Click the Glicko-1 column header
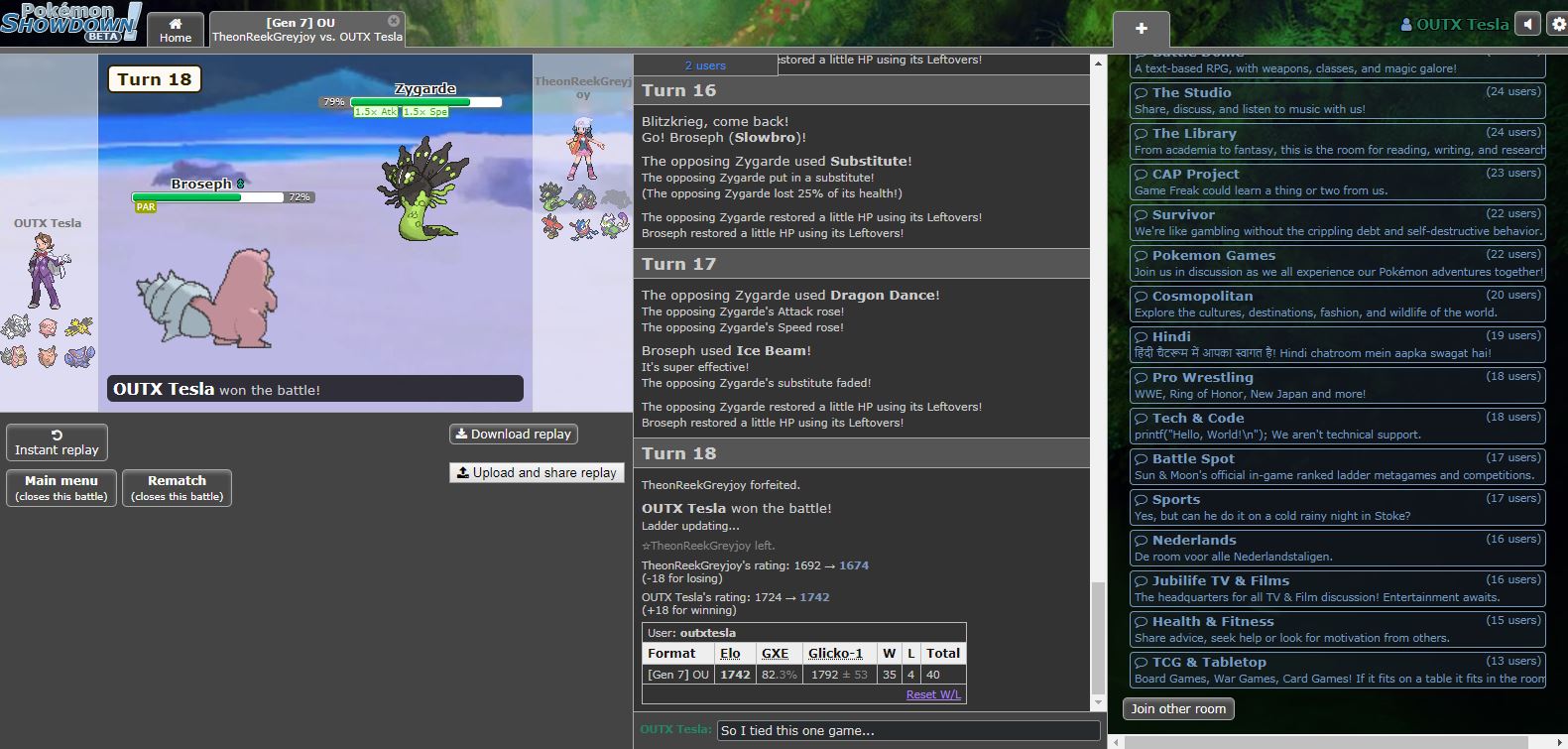1568x749 pixels. point(835,653)
